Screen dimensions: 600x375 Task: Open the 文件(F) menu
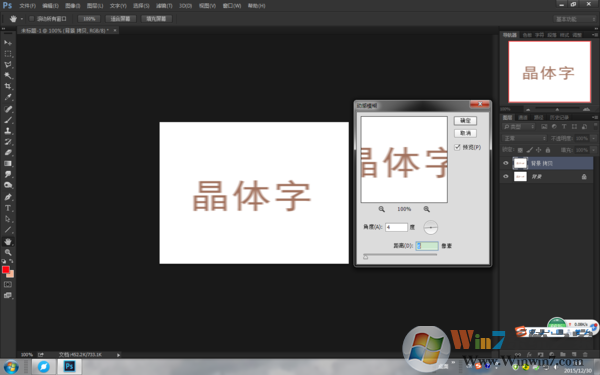[28, 6]
